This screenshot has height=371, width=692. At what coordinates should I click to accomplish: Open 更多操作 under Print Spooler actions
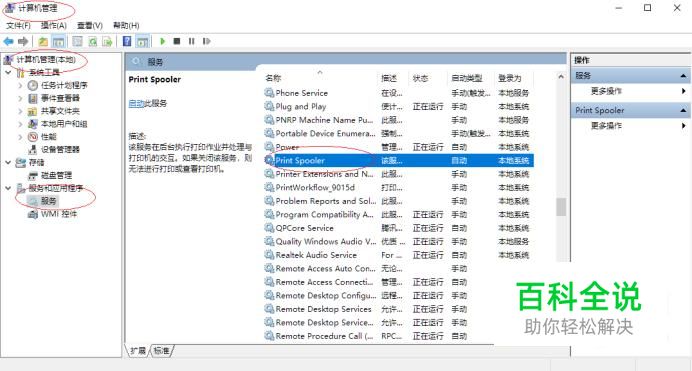[606, 126]
